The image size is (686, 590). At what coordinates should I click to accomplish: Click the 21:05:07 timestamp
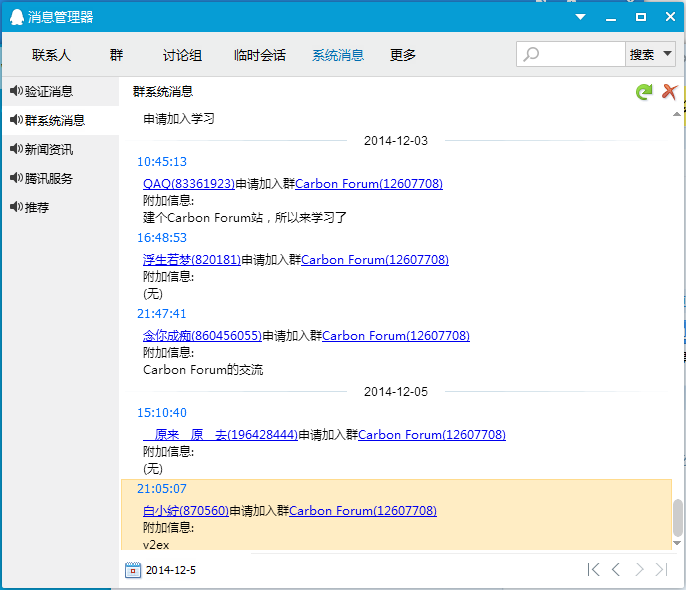(x=162, y=489)
